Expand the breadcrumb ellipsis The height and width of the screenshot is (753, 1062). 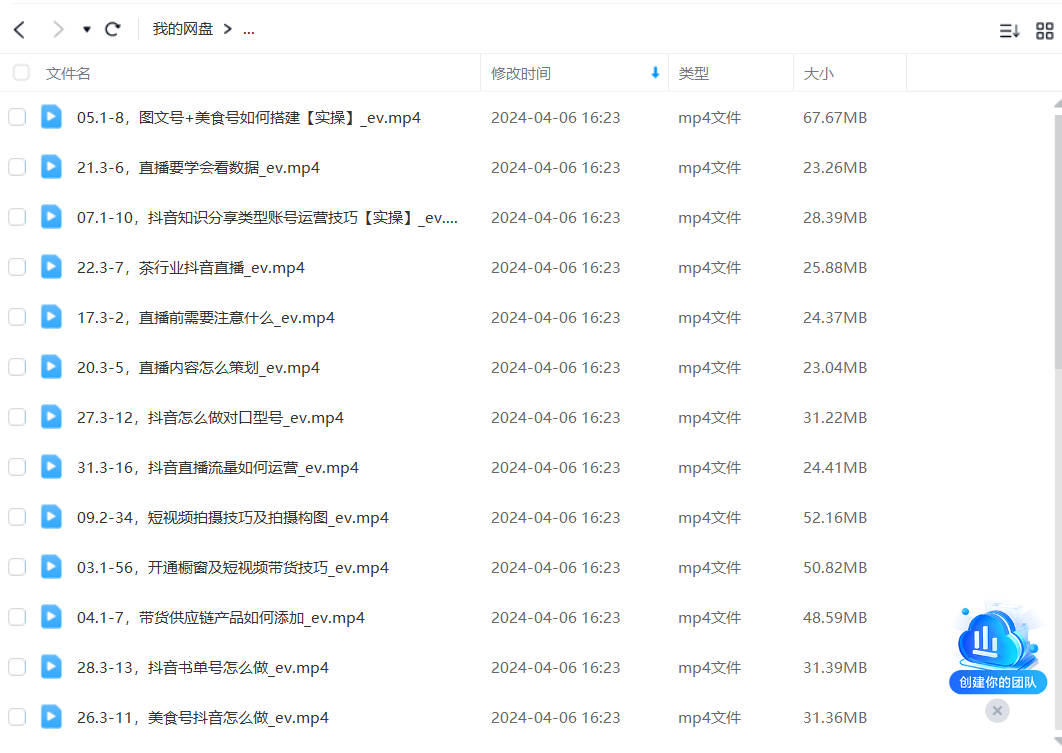[249, 30]
